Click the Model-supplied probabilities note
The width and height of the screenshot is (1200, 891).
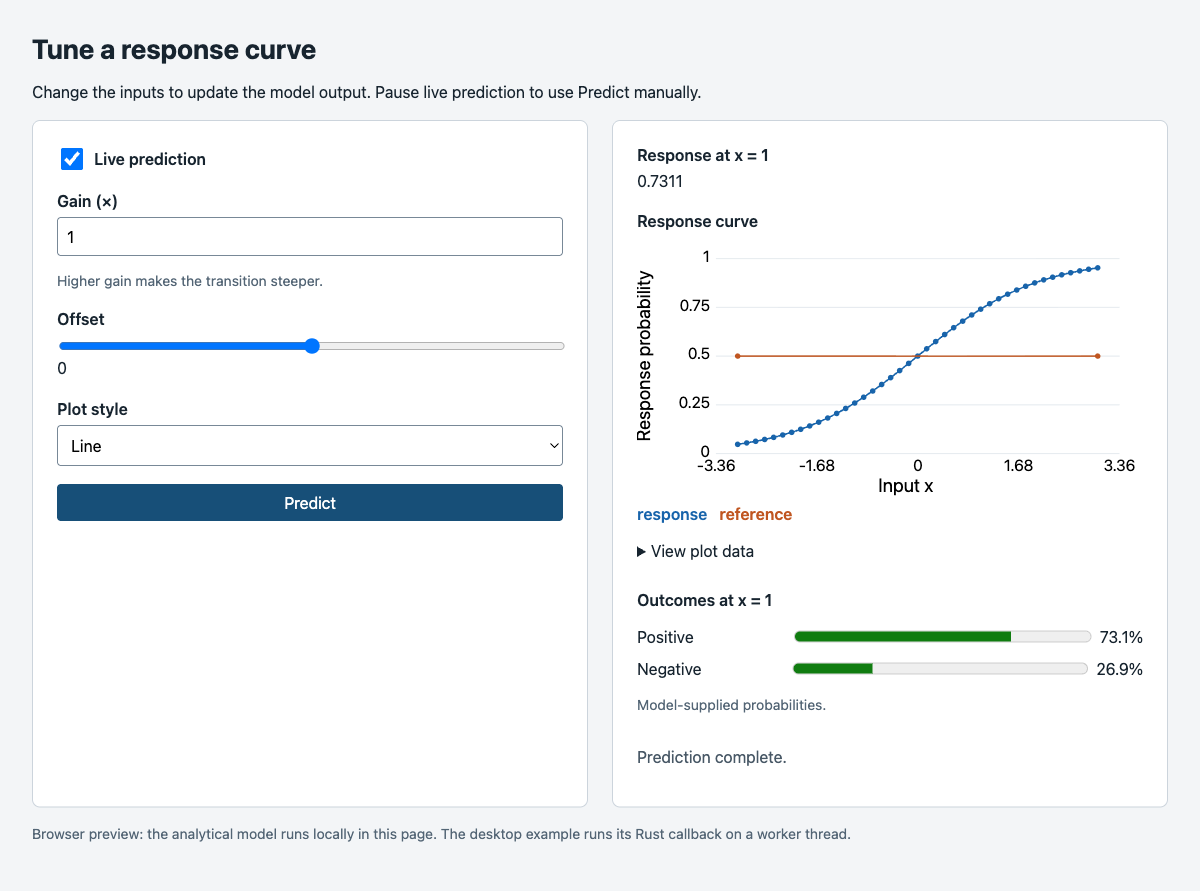coord(731,705)
